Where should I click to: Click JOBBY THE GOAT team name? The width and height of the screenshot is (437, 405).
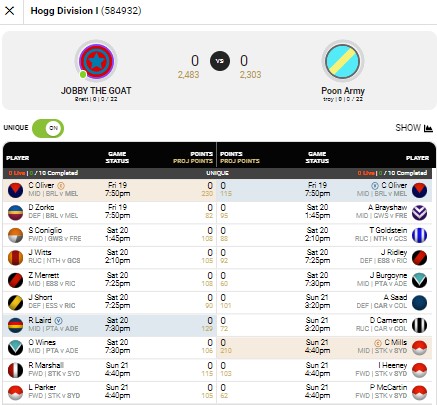point(96,91)
